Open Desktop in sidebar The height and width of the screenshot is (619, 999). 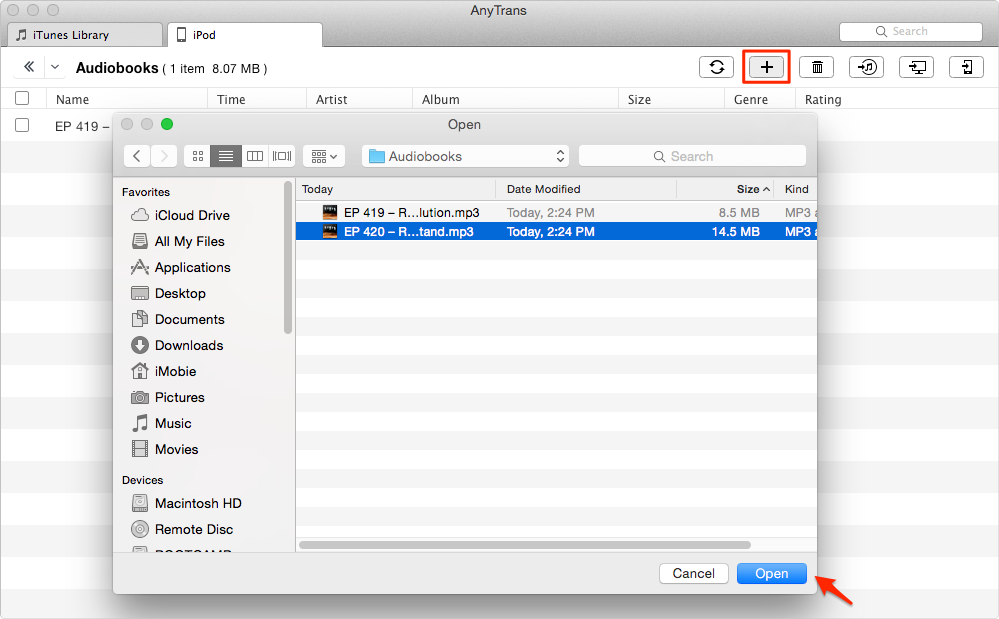point(168,294)
